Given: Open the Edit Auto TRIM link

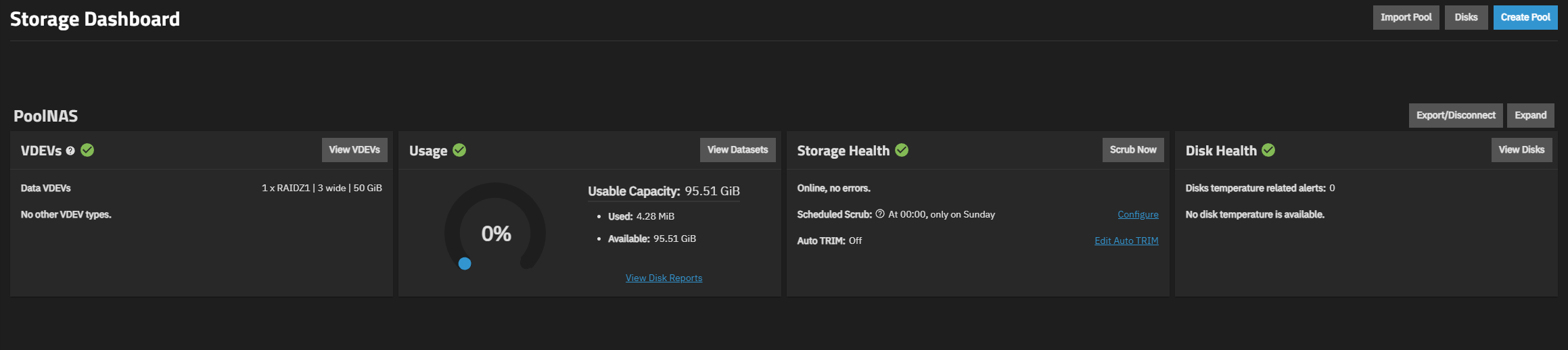Looking at the screenshot, I should click(1126, 241).
